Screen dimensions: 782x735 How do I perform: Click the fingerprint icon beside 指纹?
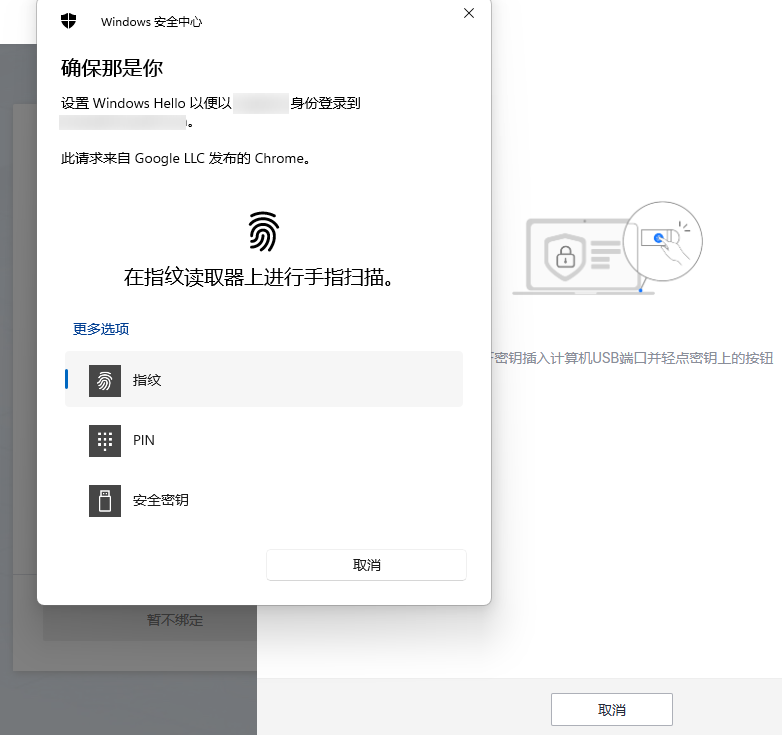tap(105, 381)
